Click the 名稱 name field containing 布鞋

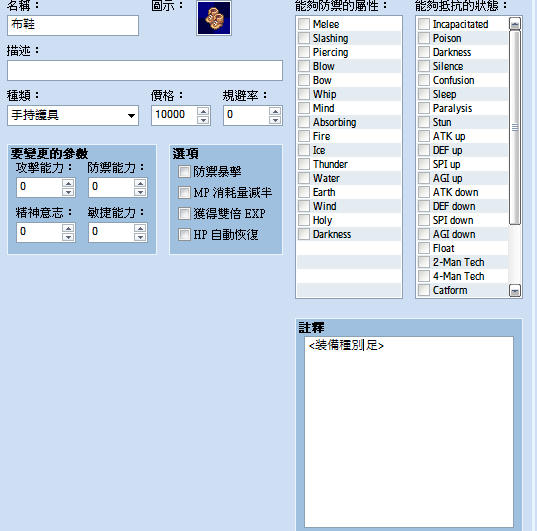(x=73, y=25)
